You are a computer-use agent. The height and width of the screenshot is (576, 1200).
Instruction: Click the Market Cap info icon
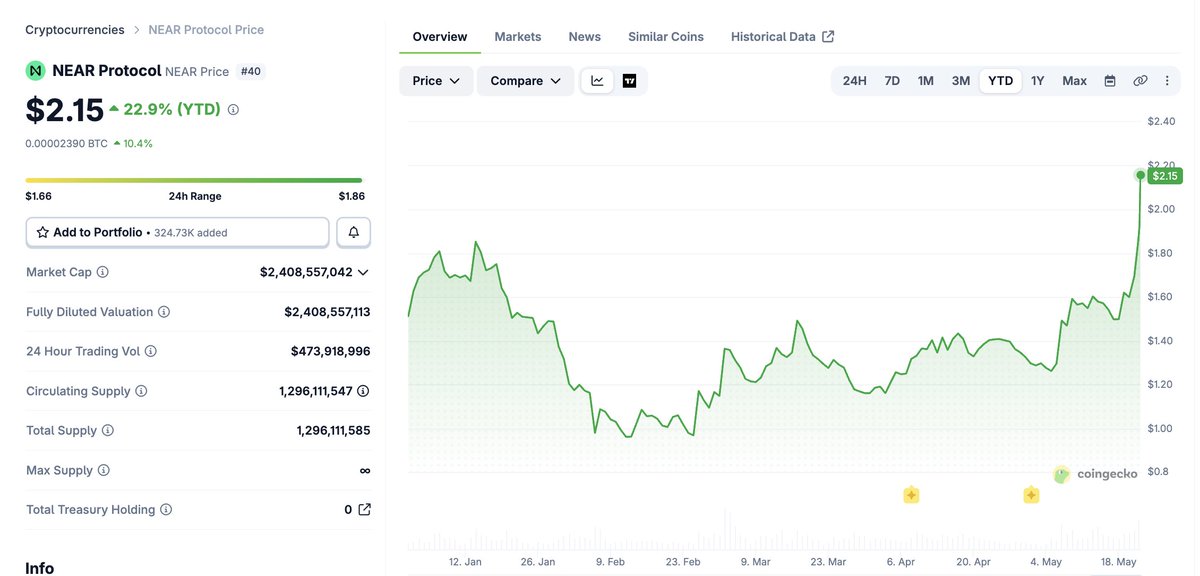coord(102,272)
